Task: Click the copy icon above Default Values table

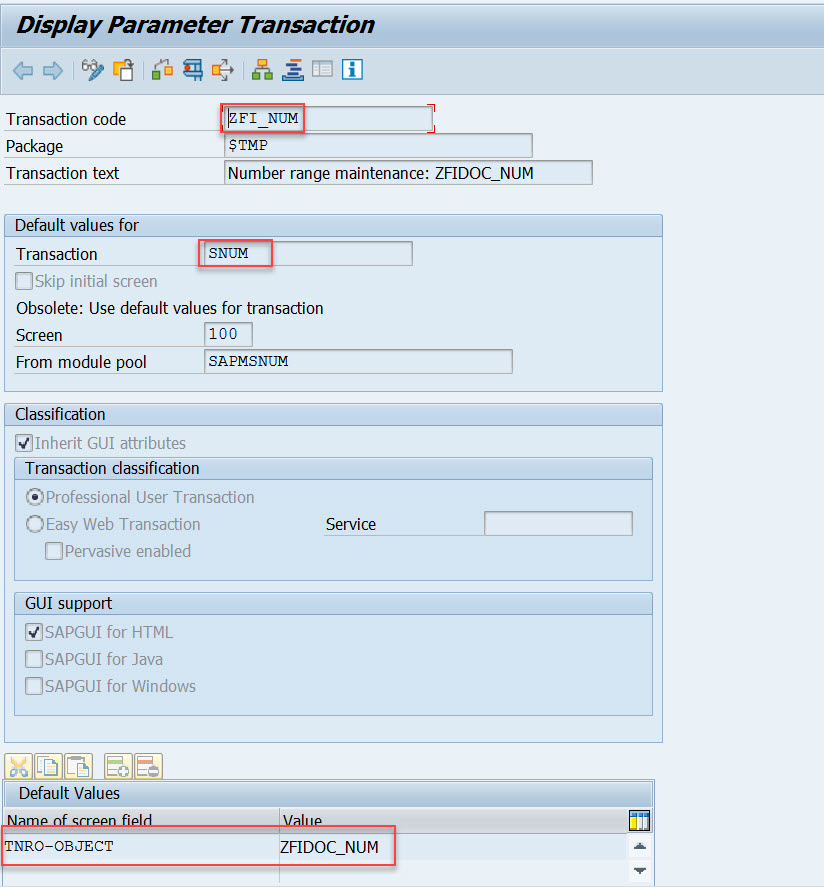Action: (x=48, y=766)
